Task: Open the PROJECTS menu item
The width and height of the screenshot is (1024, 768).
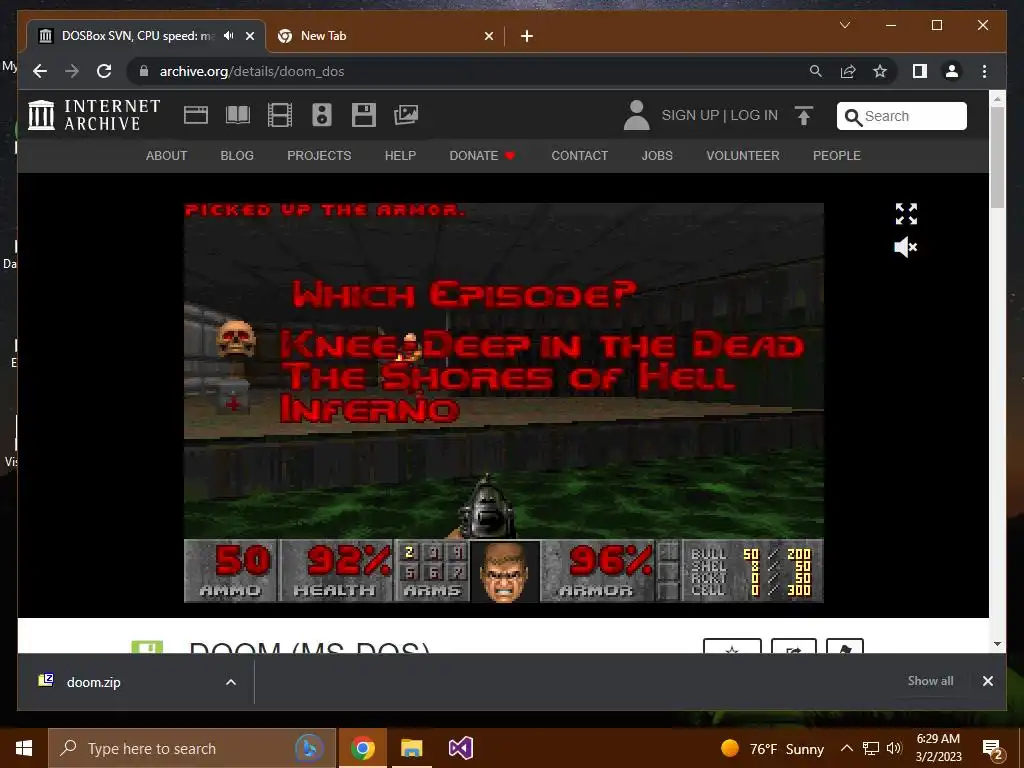Action: [x=319, y=155]
